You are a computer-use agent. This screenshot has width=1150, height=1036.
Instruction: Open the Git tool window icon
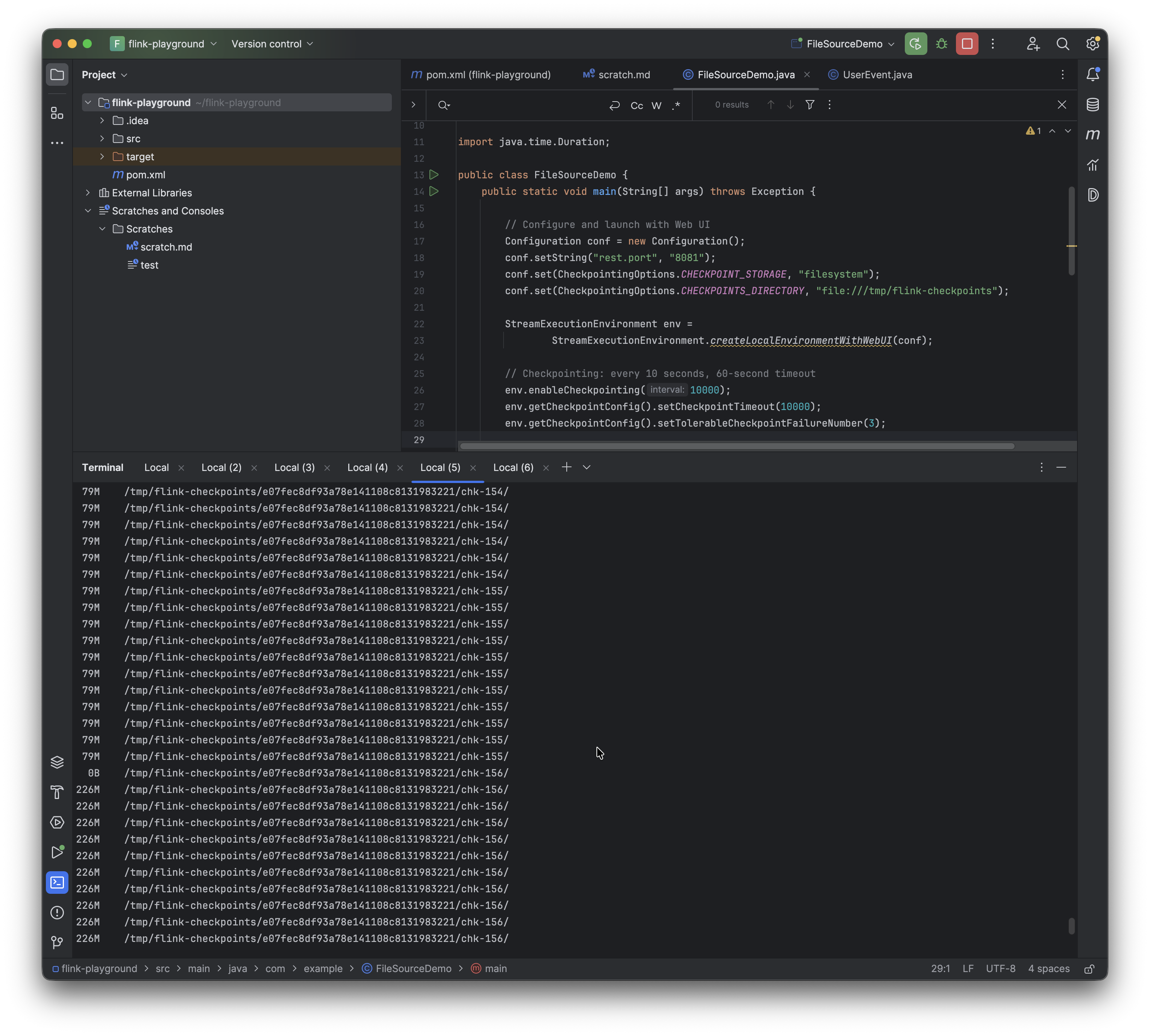[x=57, y=943]
